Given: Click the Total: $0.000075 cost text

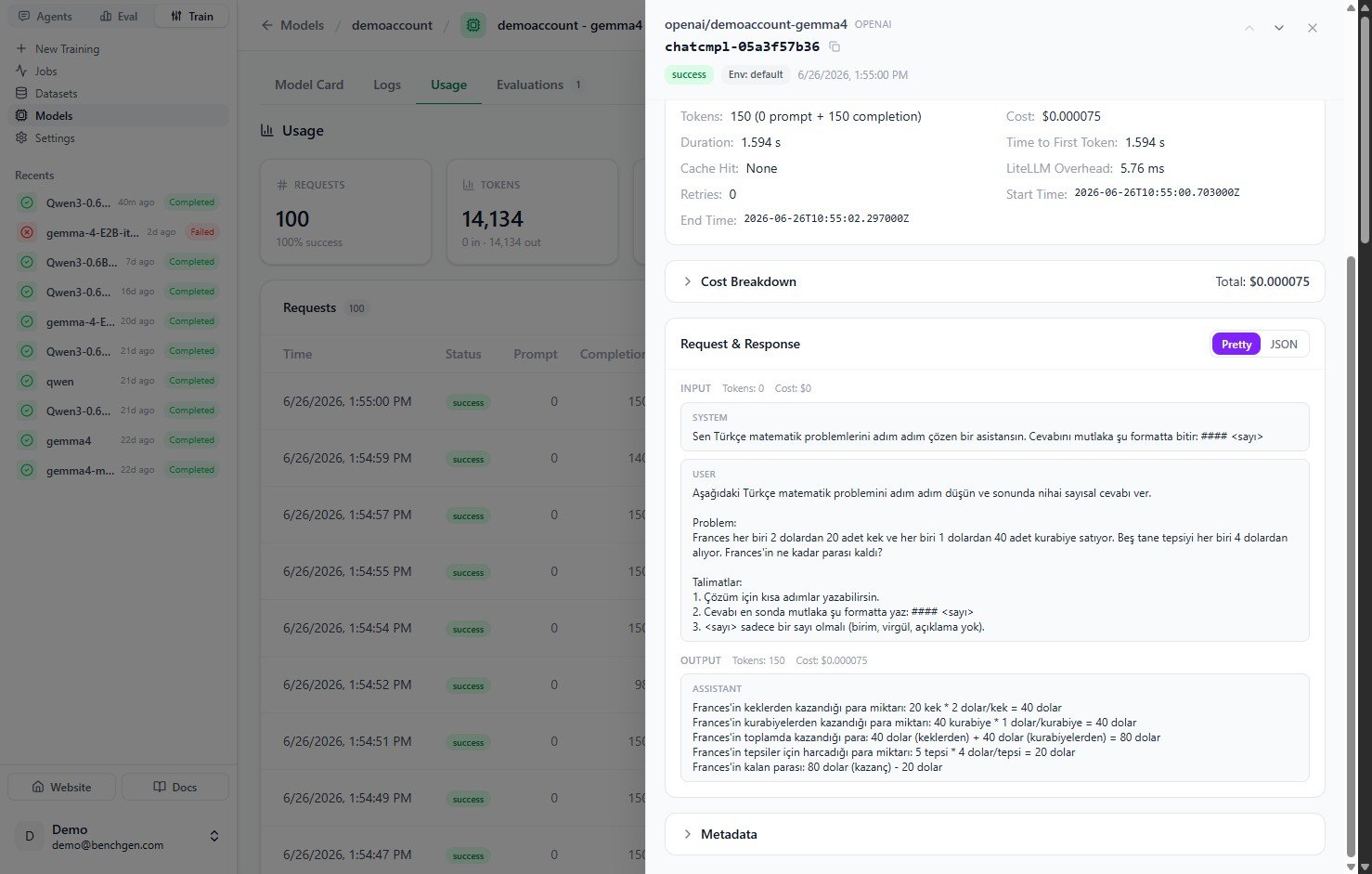Looking at the screenshot, I should pyautogui.click(x=1262, y=281).
